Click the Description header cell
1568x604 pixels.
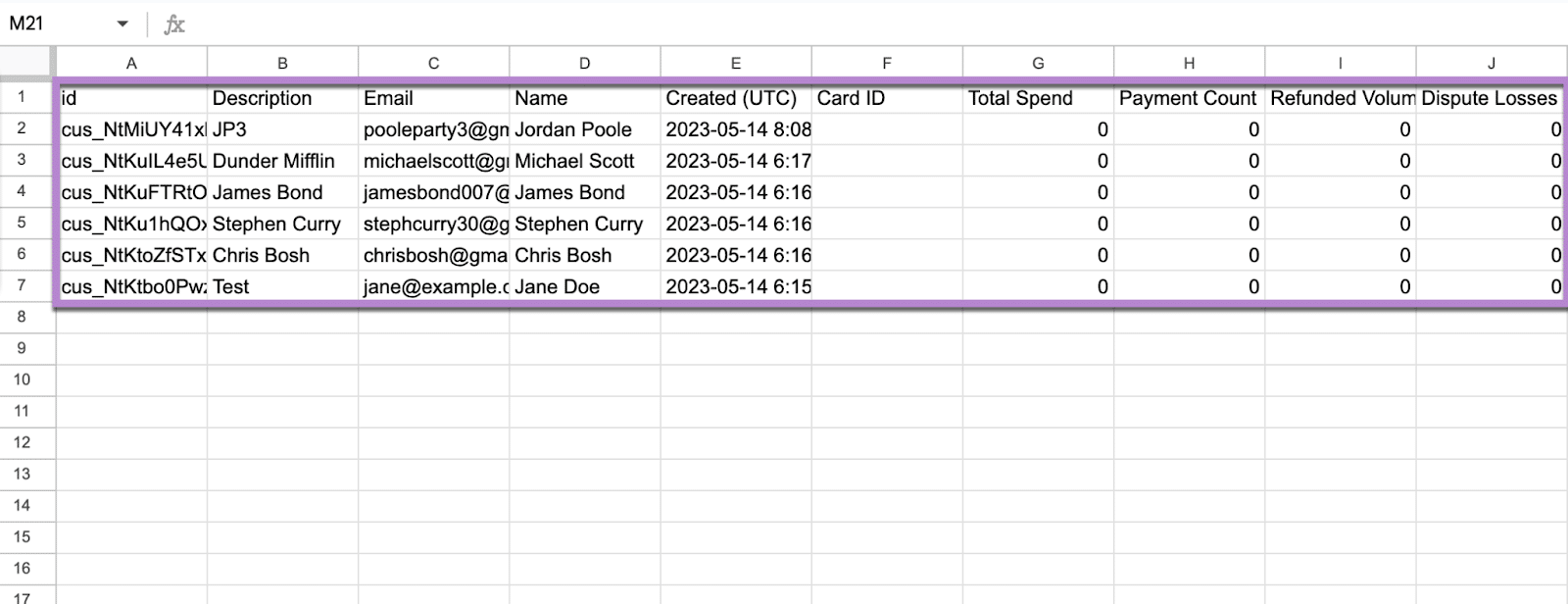282,98
